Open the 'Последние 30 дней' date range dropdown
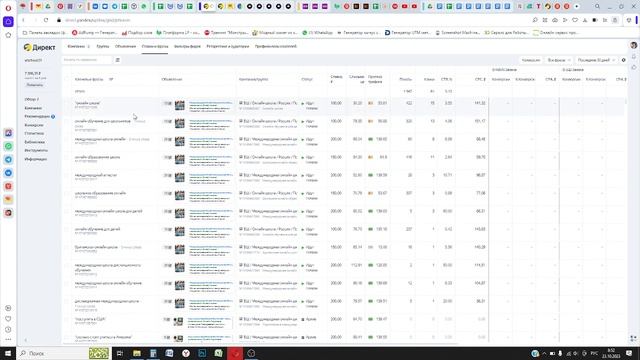This screenshot has height=360, width=640. pyautogui.click(x=596, y=60)
